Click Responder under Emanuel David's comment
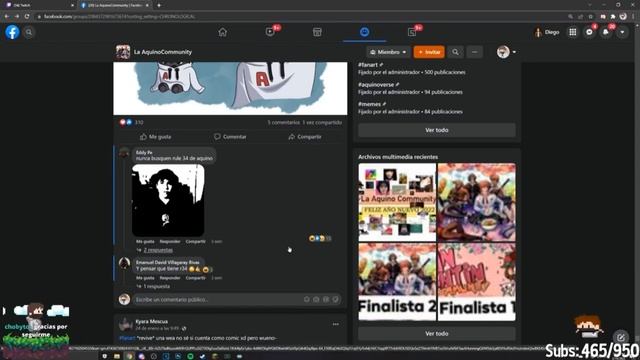 click(170, 278)
